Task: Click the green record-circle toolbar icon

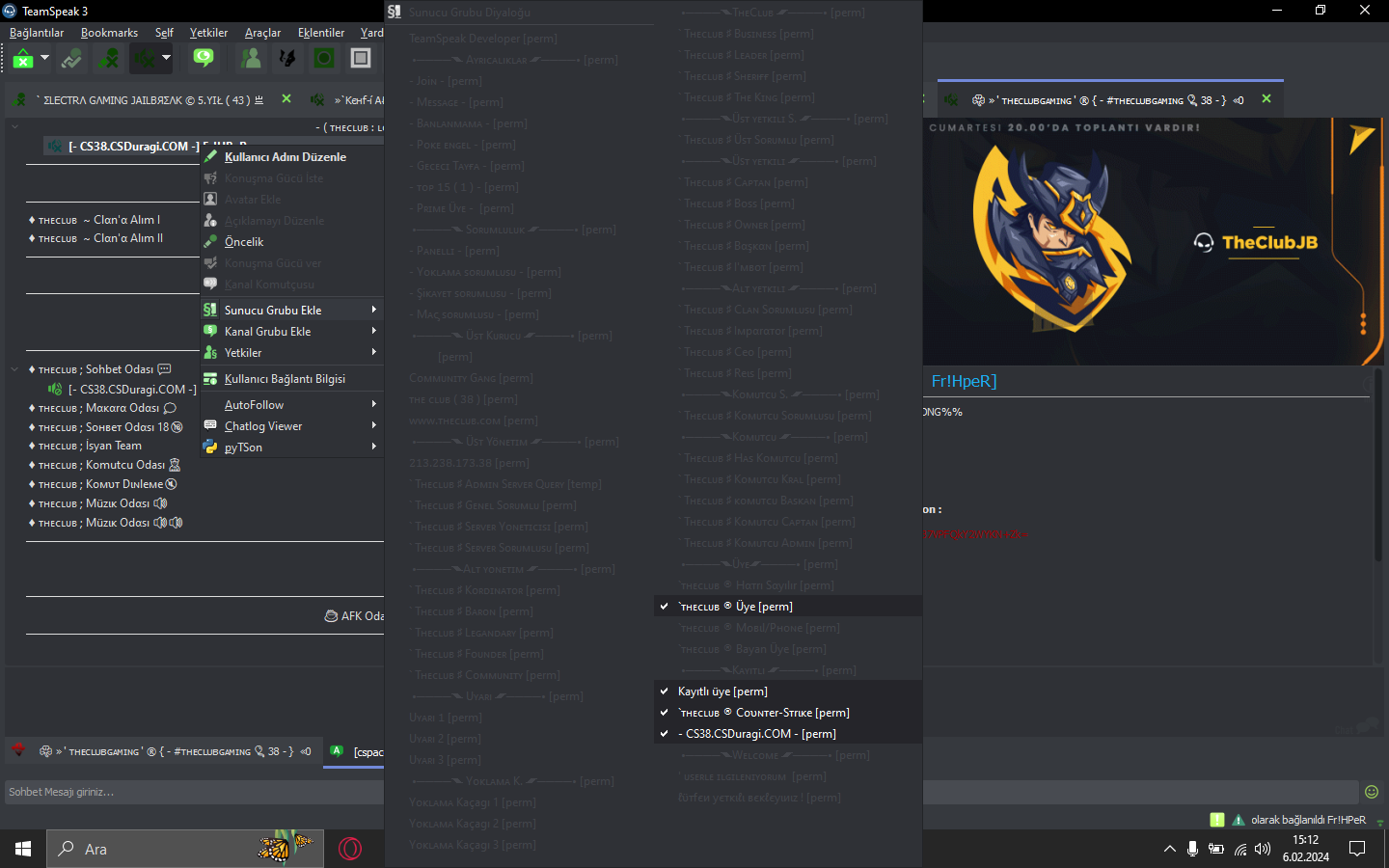Action: [x=324, y=59]
